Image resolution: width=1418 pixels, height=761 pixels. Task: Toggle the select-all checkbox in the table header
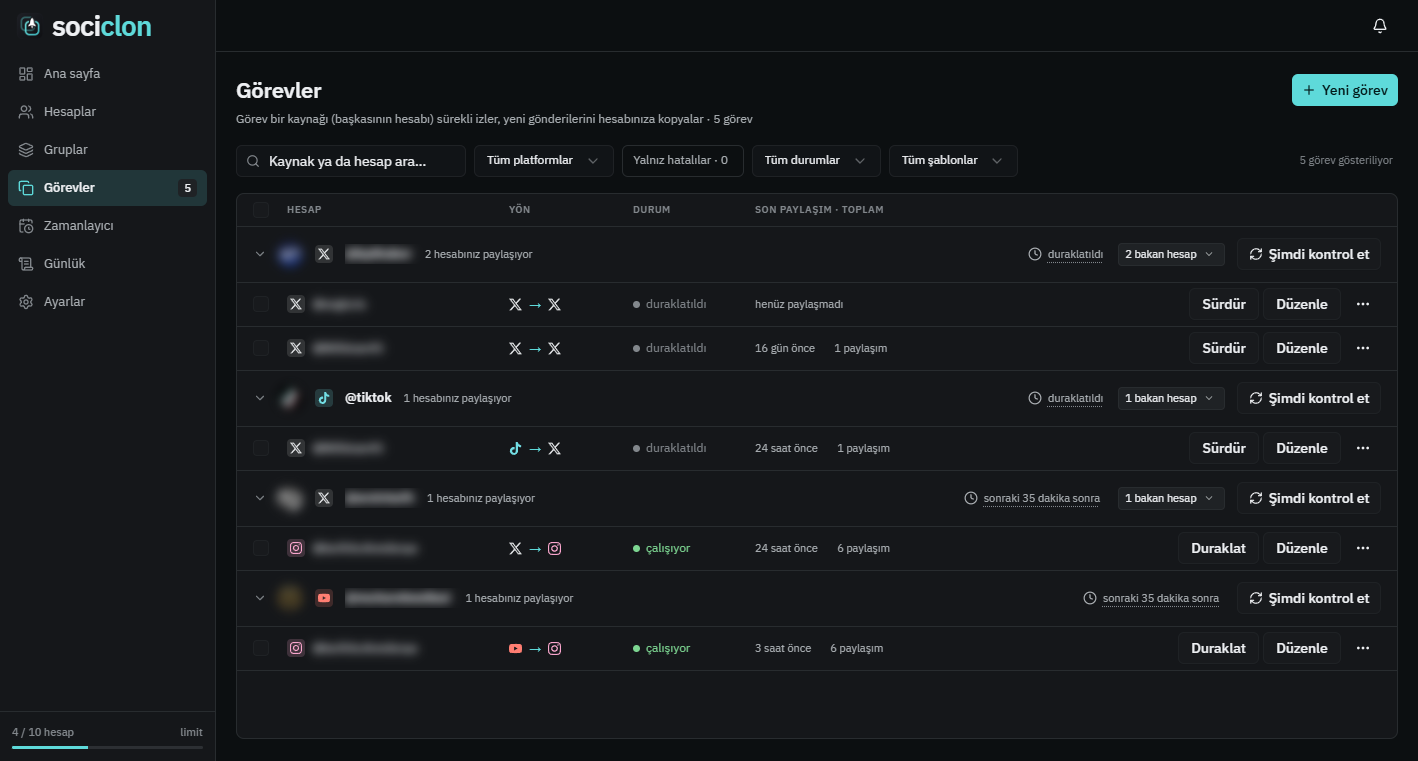(261, 210)
